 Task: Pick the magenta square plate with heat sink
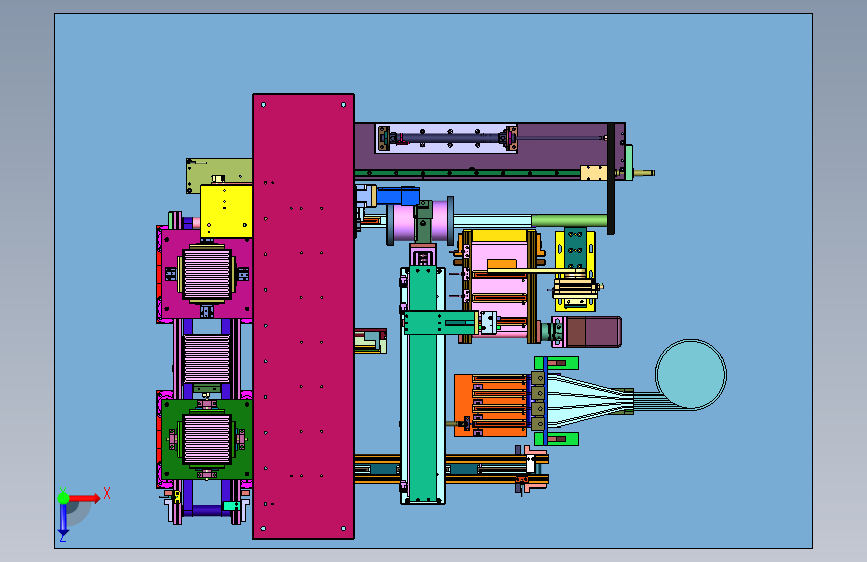point(206,275)
